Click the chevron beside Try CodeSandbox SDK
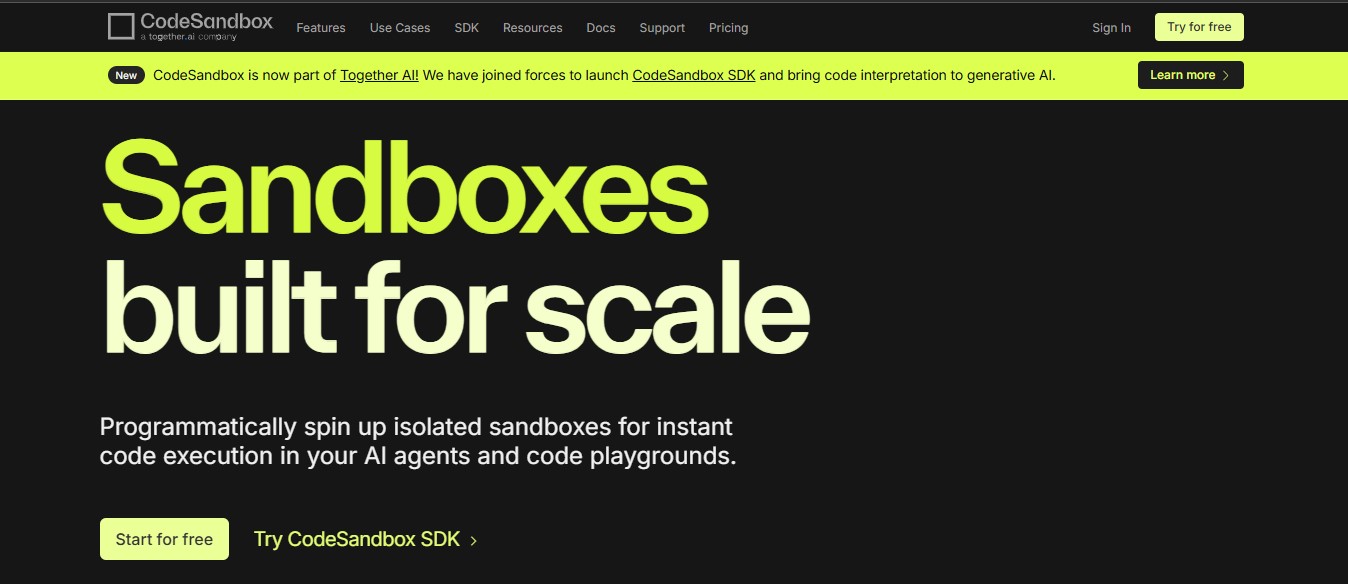Viewport: 1348px width, 585px height. [474, 541]
